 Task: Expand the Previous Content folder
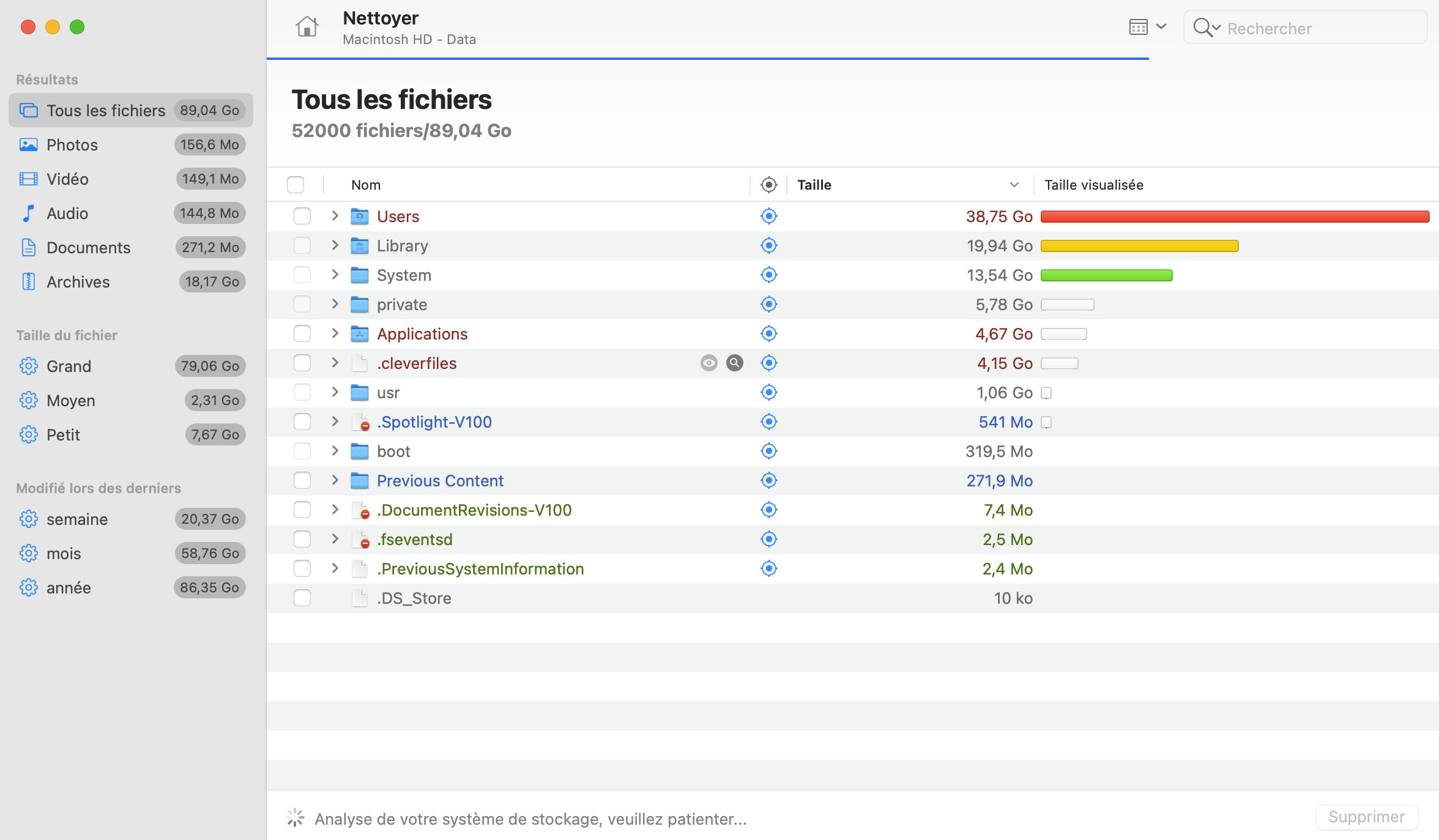335,480
